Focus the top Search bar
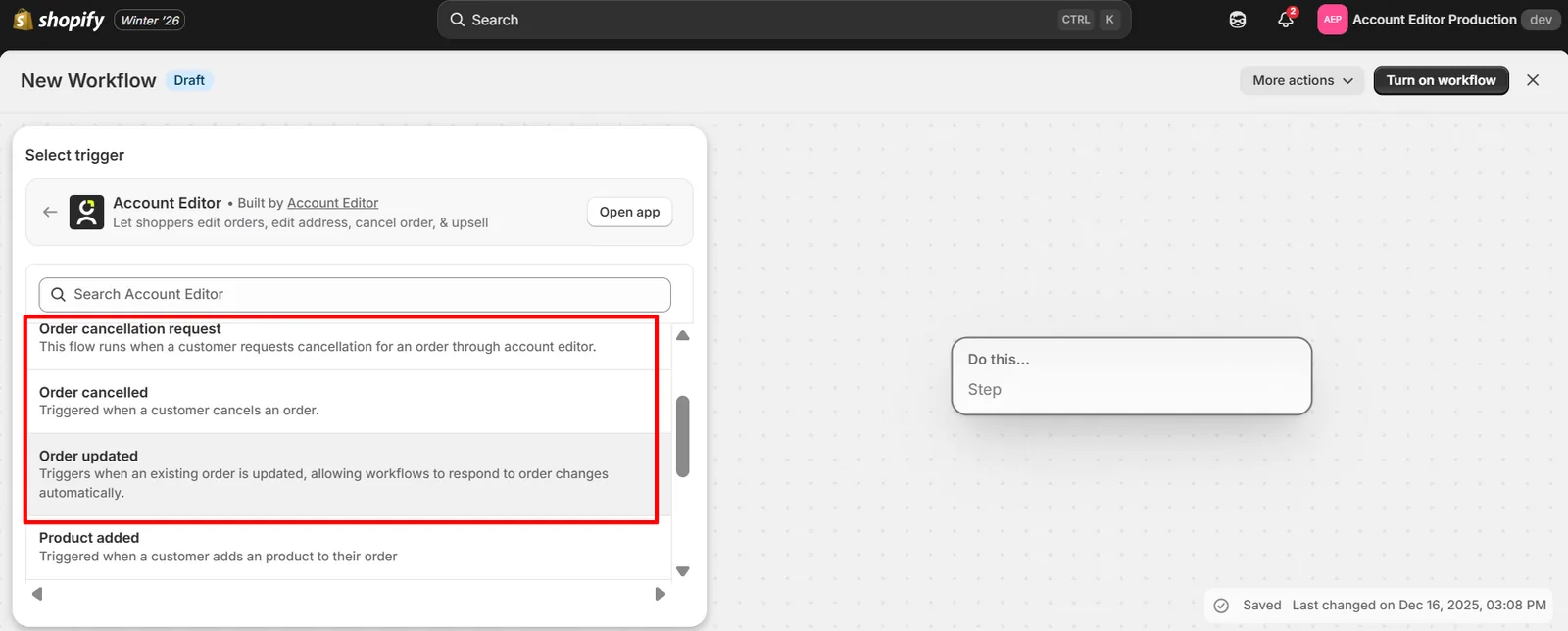The height and width of the screenshot is (631, 1568). 784,20
